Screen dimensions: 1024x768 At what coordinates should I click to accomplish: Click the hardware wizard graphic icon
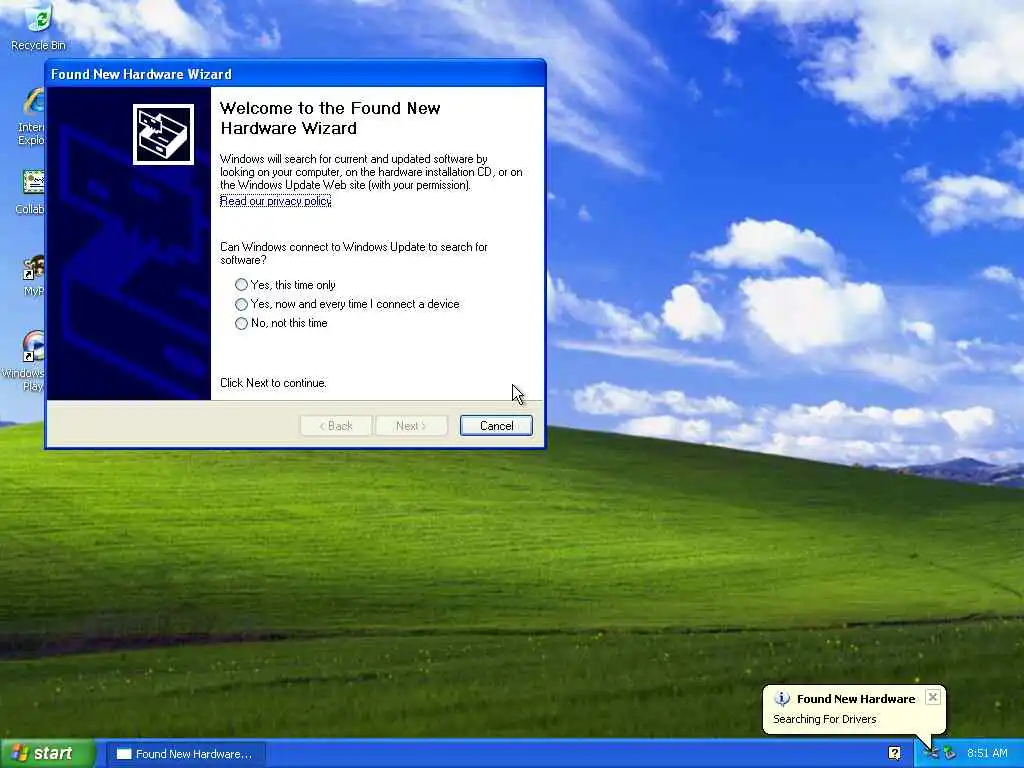coord(163,135)
